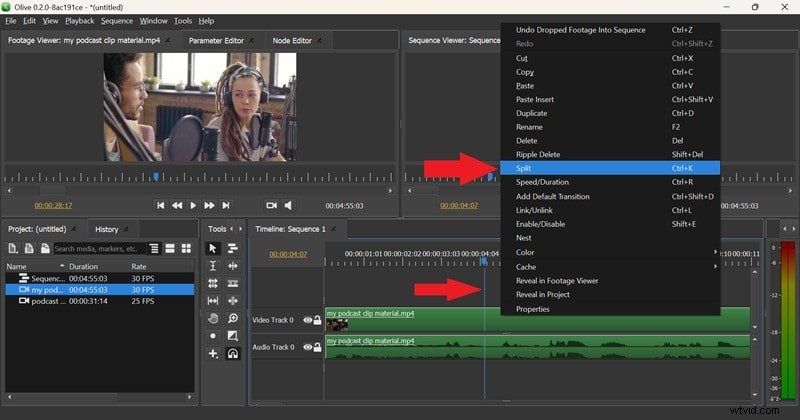Select the Sequence item in Project list
Image resolution: width=800 pixels, height=420 pixels.
point(99,278)
